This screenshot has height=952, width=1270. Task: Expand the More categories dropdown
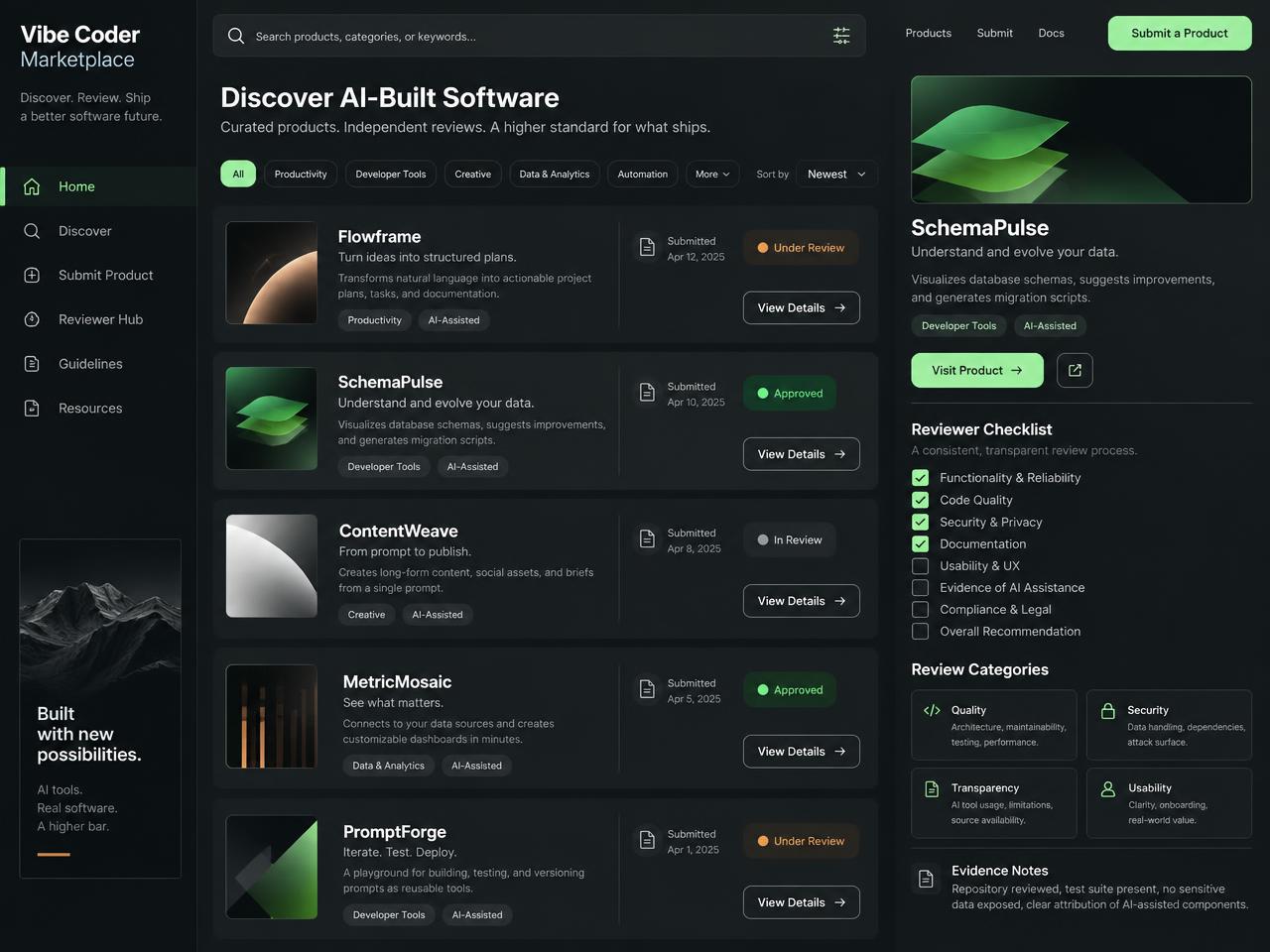pos(712,174)
